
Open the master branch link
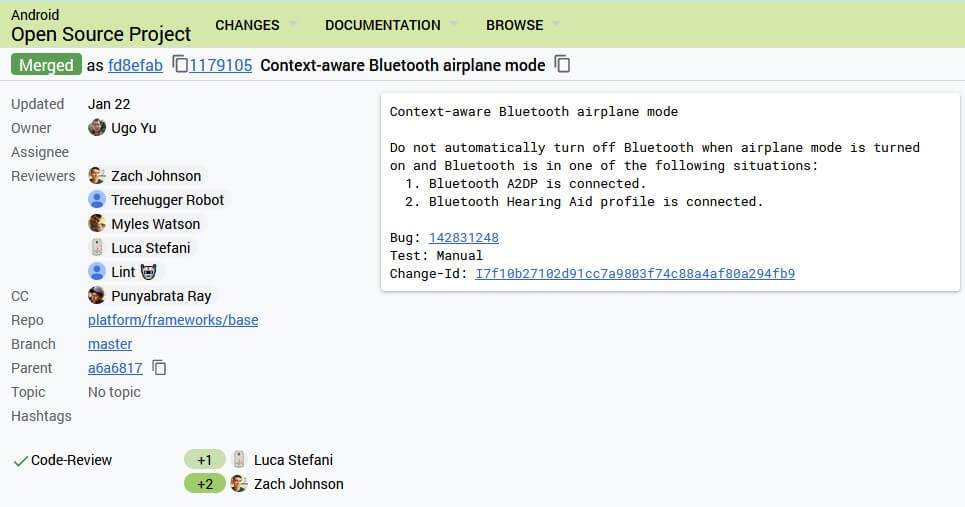(x=110, y=344)
